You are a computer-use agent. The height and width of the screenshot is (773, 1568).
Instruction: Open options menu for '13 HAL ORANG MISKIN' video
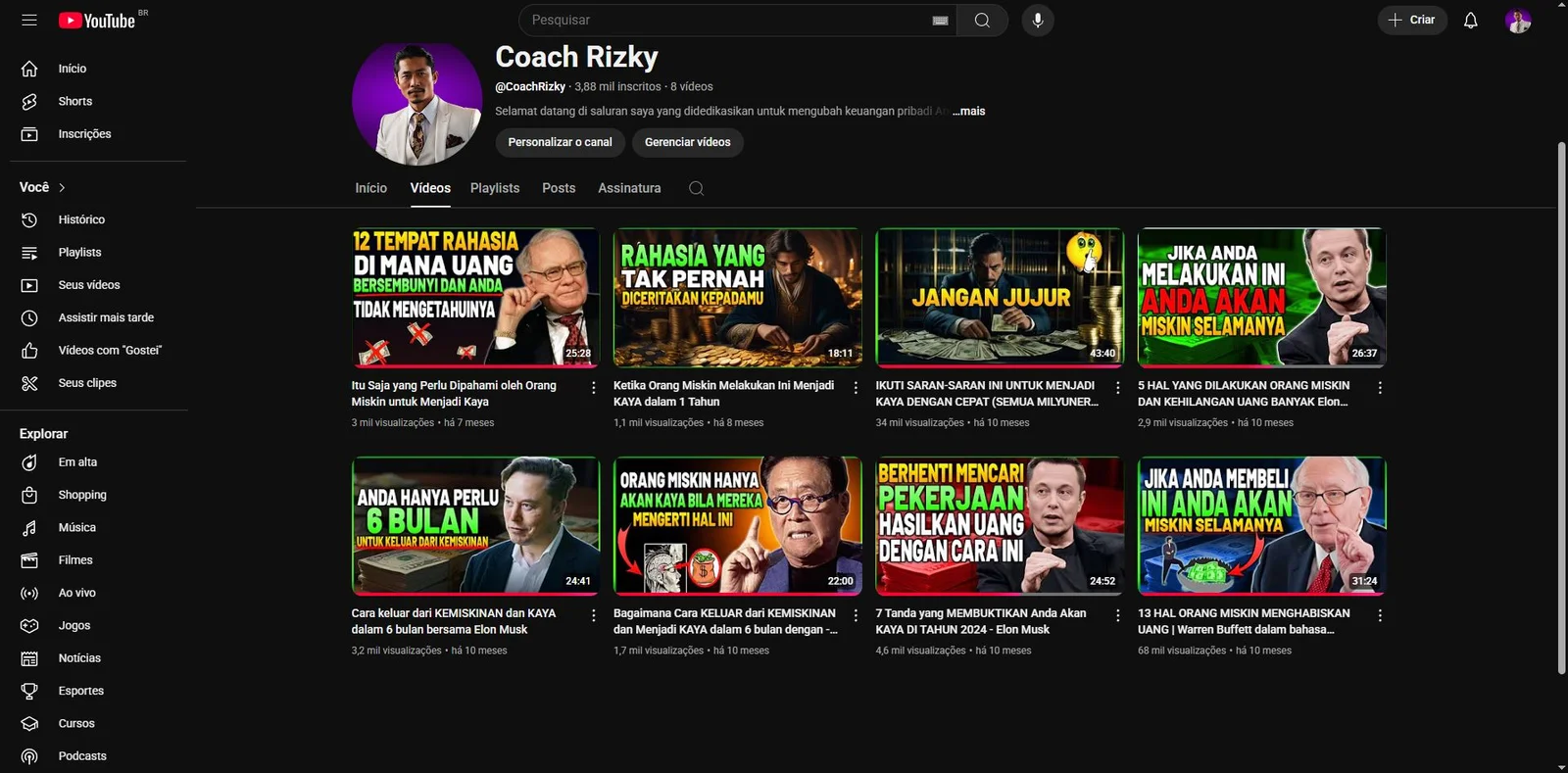(1380, 615)
